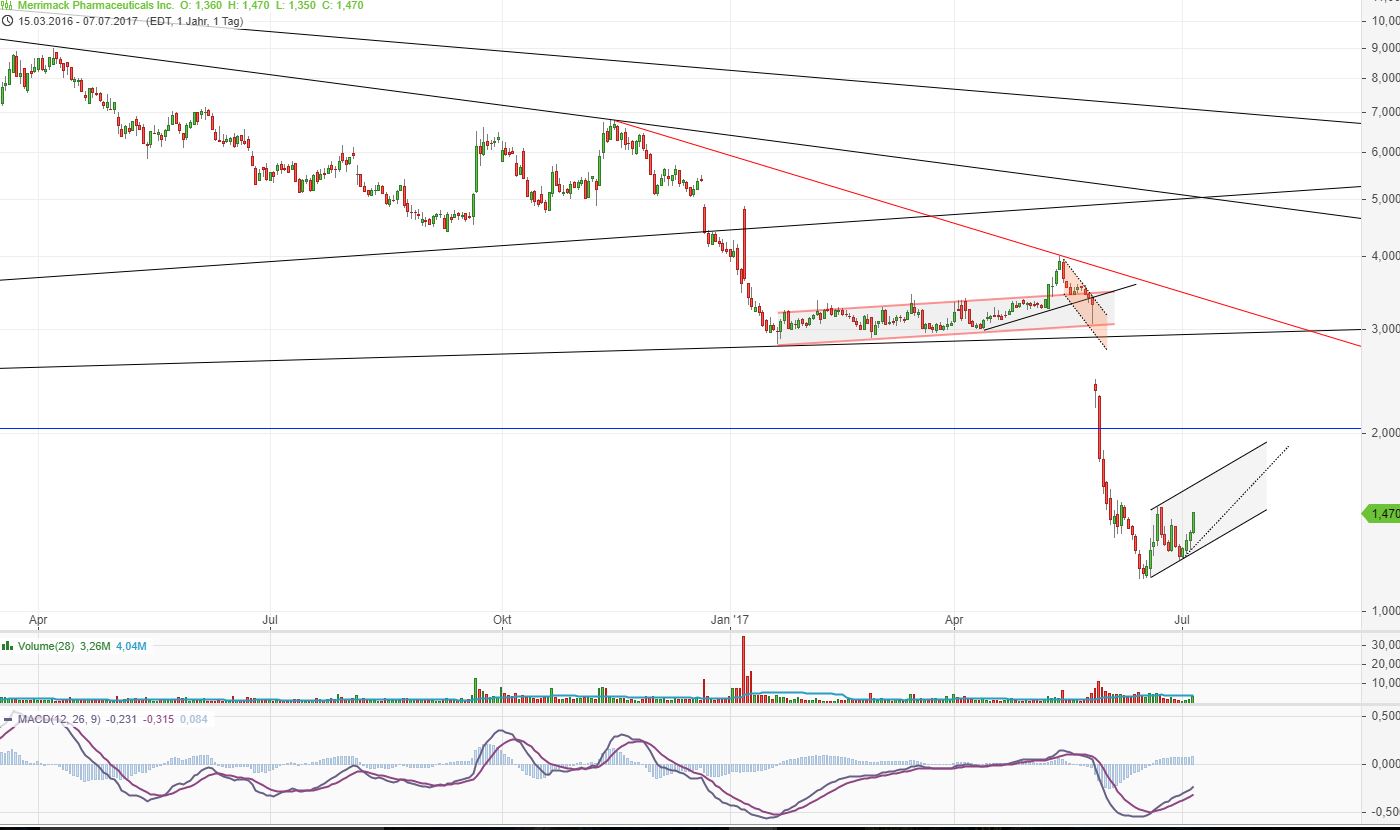Click the 0,084 MACD histogram value
Screen dimensions: 1400x830
[194, 718]
